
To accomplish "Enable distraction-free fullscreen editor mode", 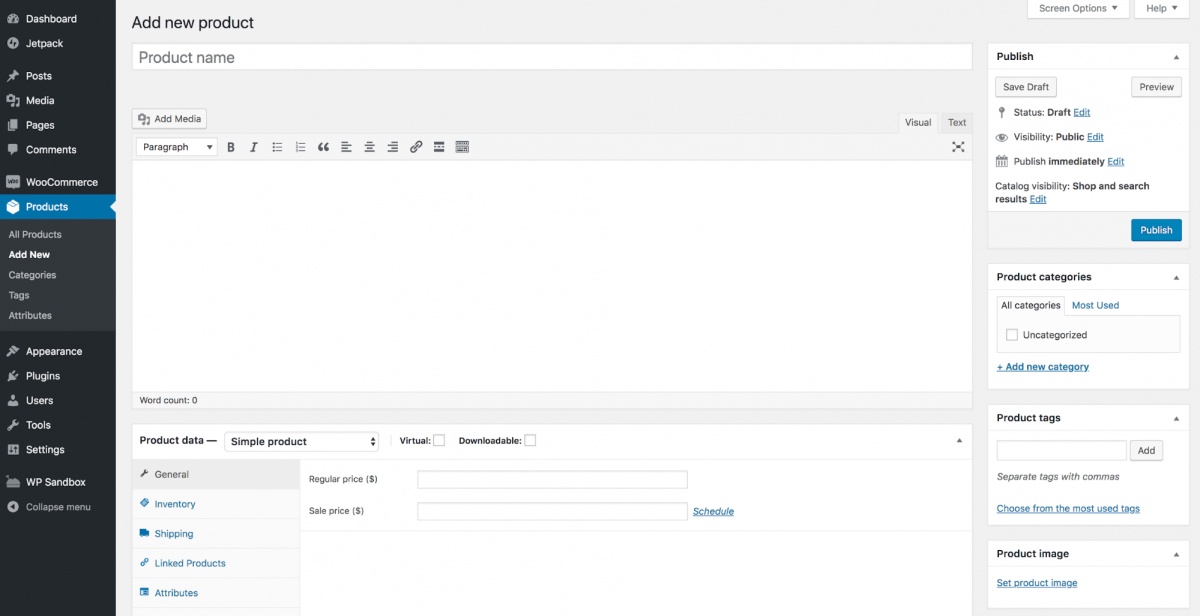I will click(958, 147).
